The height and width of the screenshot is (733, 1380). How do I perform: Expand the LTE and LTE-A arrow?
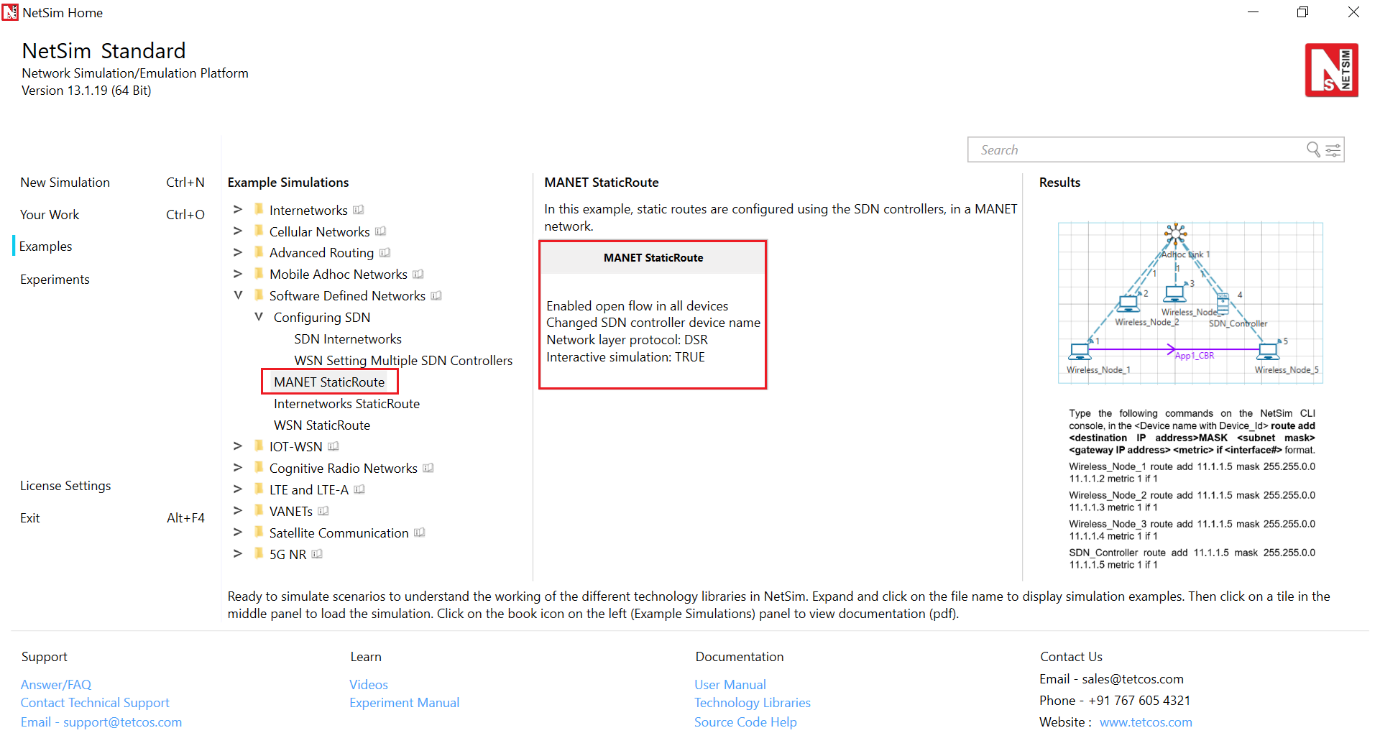[238, 490]
